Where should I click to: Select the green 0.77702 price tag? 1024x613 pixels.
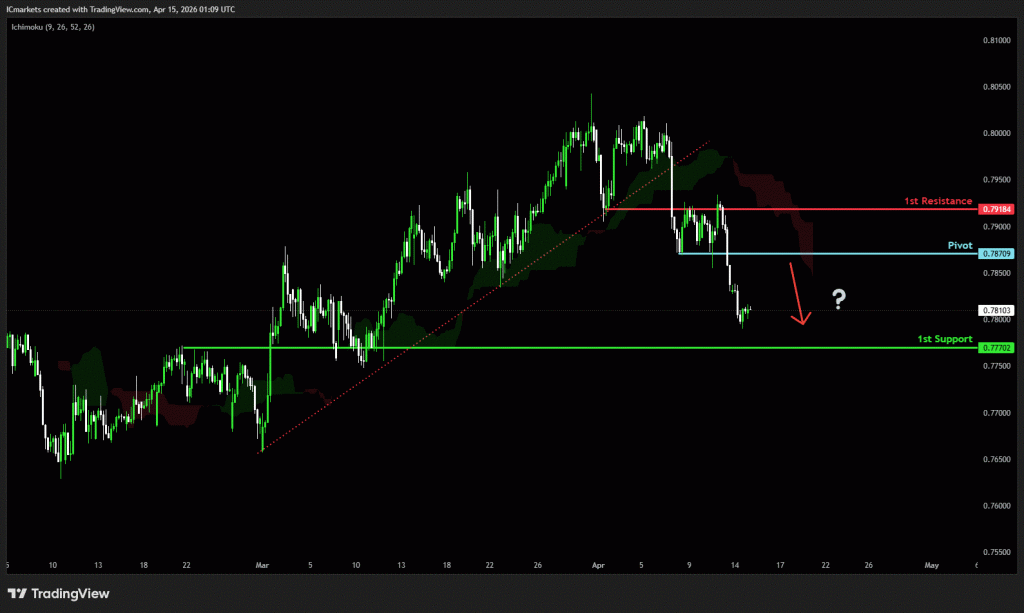click(997, 348)
